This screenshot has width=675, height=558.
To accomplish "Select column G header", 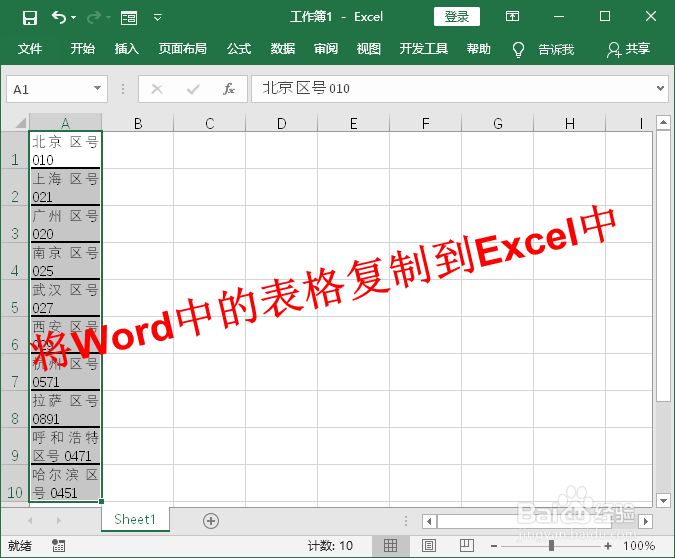I will pyautogui.click(x=498, y=123).
